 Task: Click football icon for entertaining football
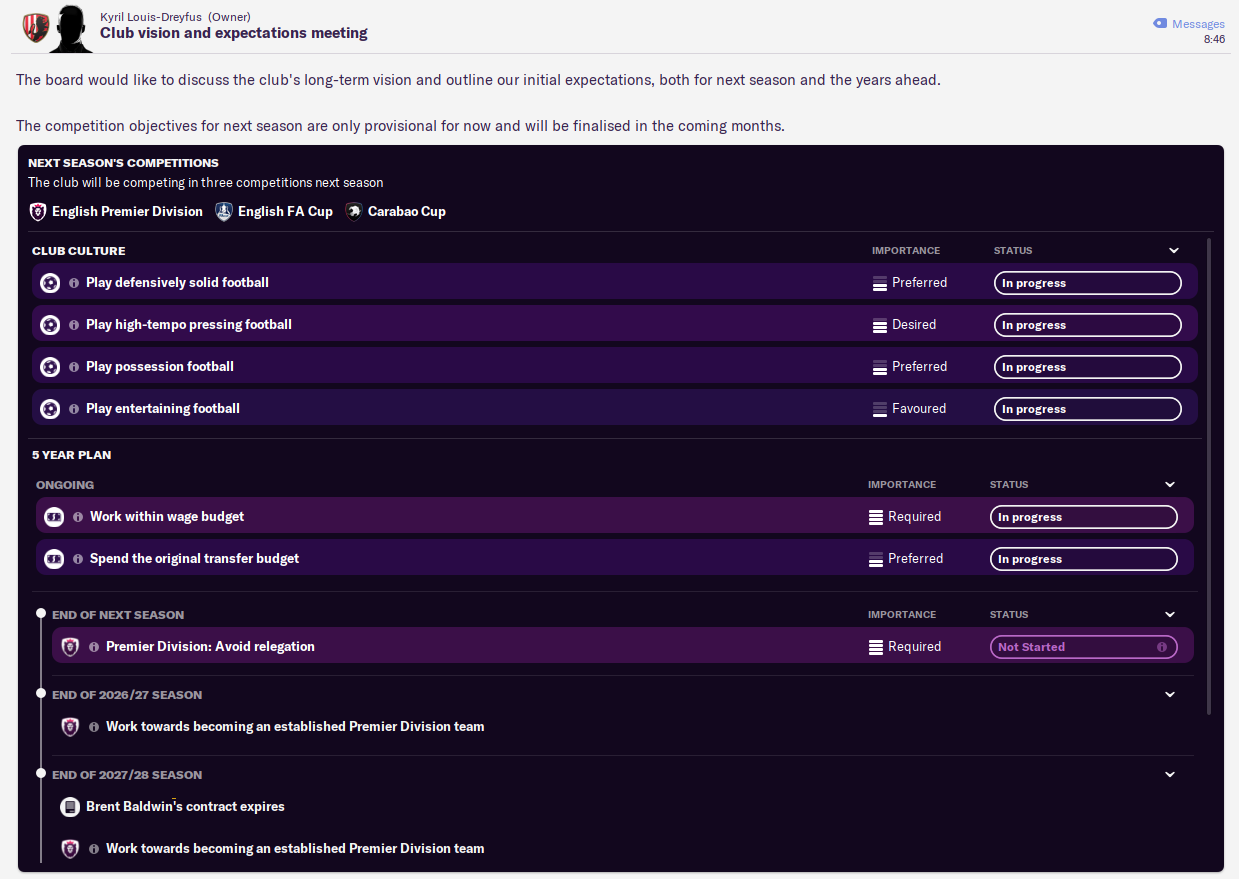[50, 409]
